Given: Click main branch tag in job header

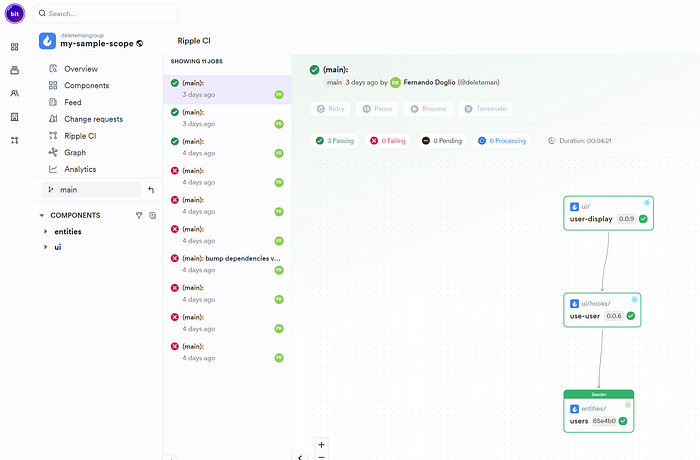Looking at the screenshot, I should coord(334,83).
